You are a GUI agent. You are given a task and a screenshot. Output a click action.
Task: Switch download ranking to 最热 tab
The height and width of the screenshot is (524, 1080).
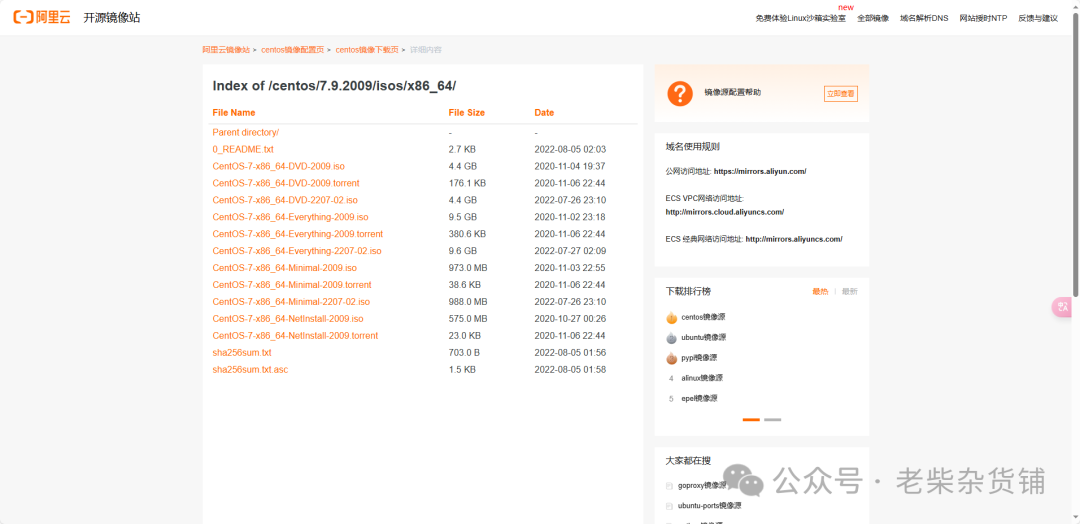pyautogui.click(x=820, y=292)
